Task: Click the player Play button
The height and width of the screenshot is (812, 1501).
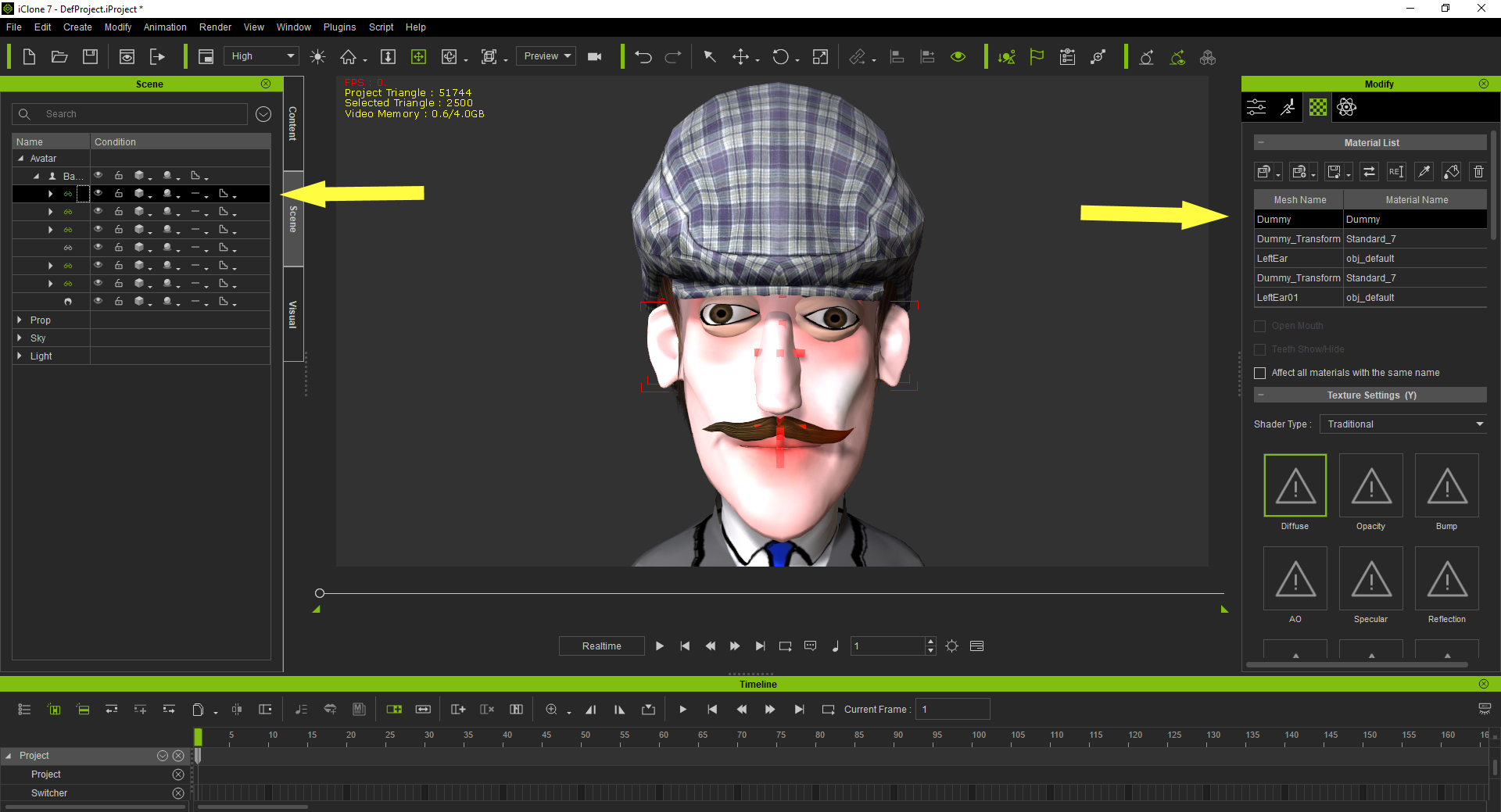Action: (x=660, y=646)
